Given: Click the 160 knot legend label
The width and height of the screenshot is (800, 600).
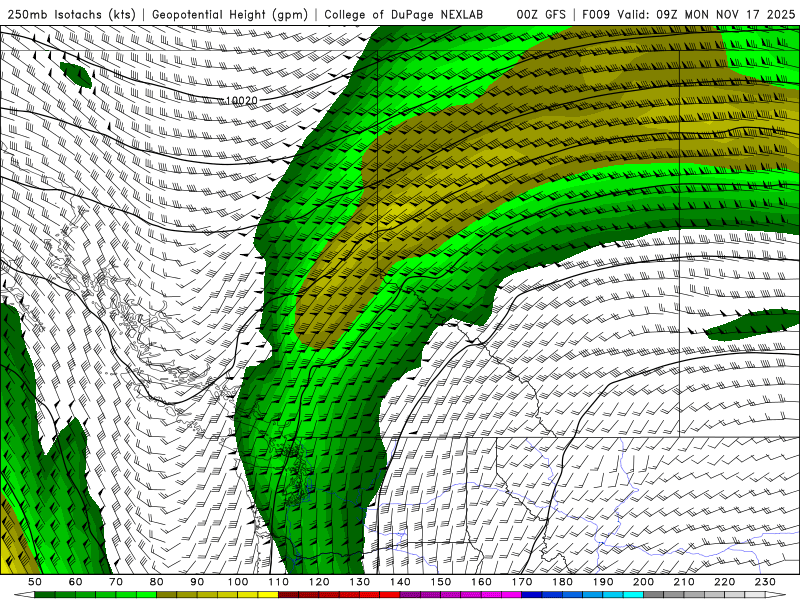Looking at the screenshot, I should tap(481, 582).
